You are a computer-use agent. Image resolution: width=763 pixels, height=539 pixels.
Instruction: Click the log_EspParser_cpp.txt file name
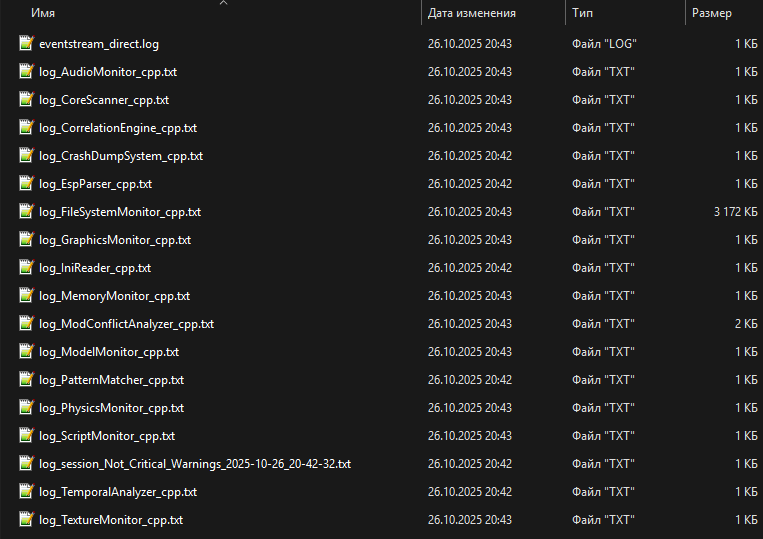[x=95, y=184]
